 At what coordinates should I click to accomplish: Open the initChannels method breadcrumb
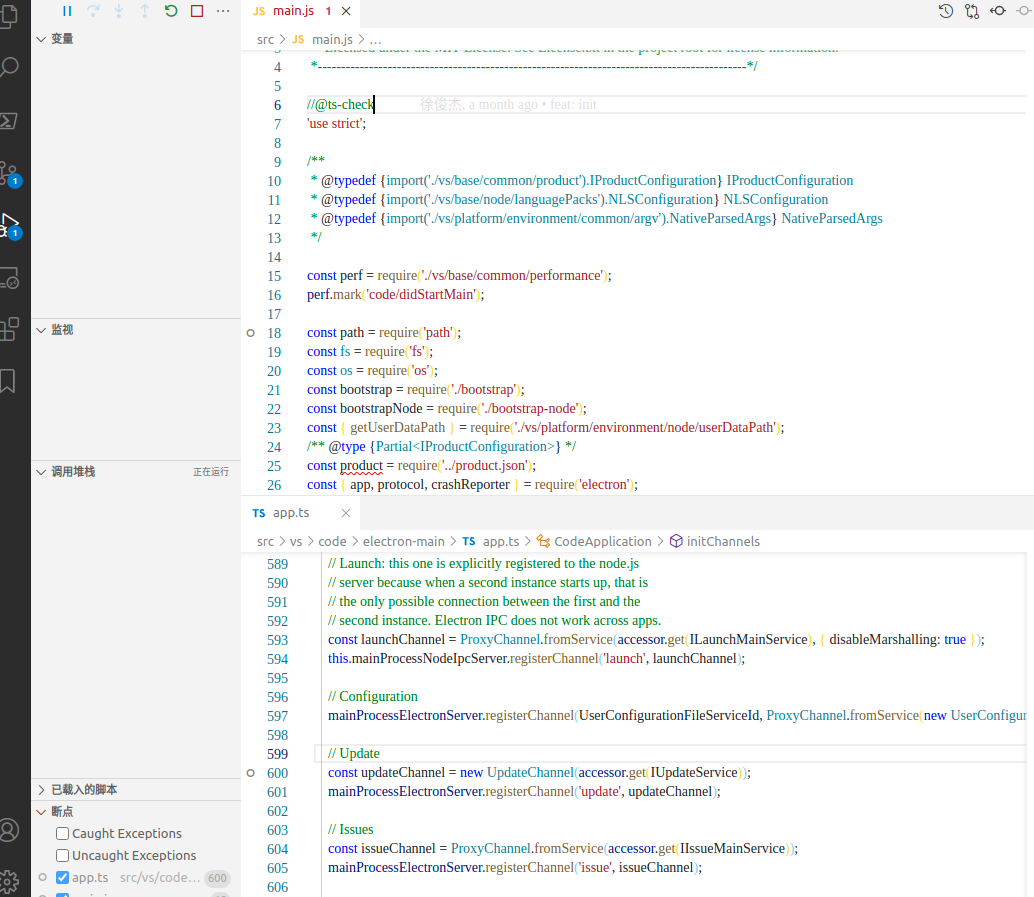(x=723, y=541)
